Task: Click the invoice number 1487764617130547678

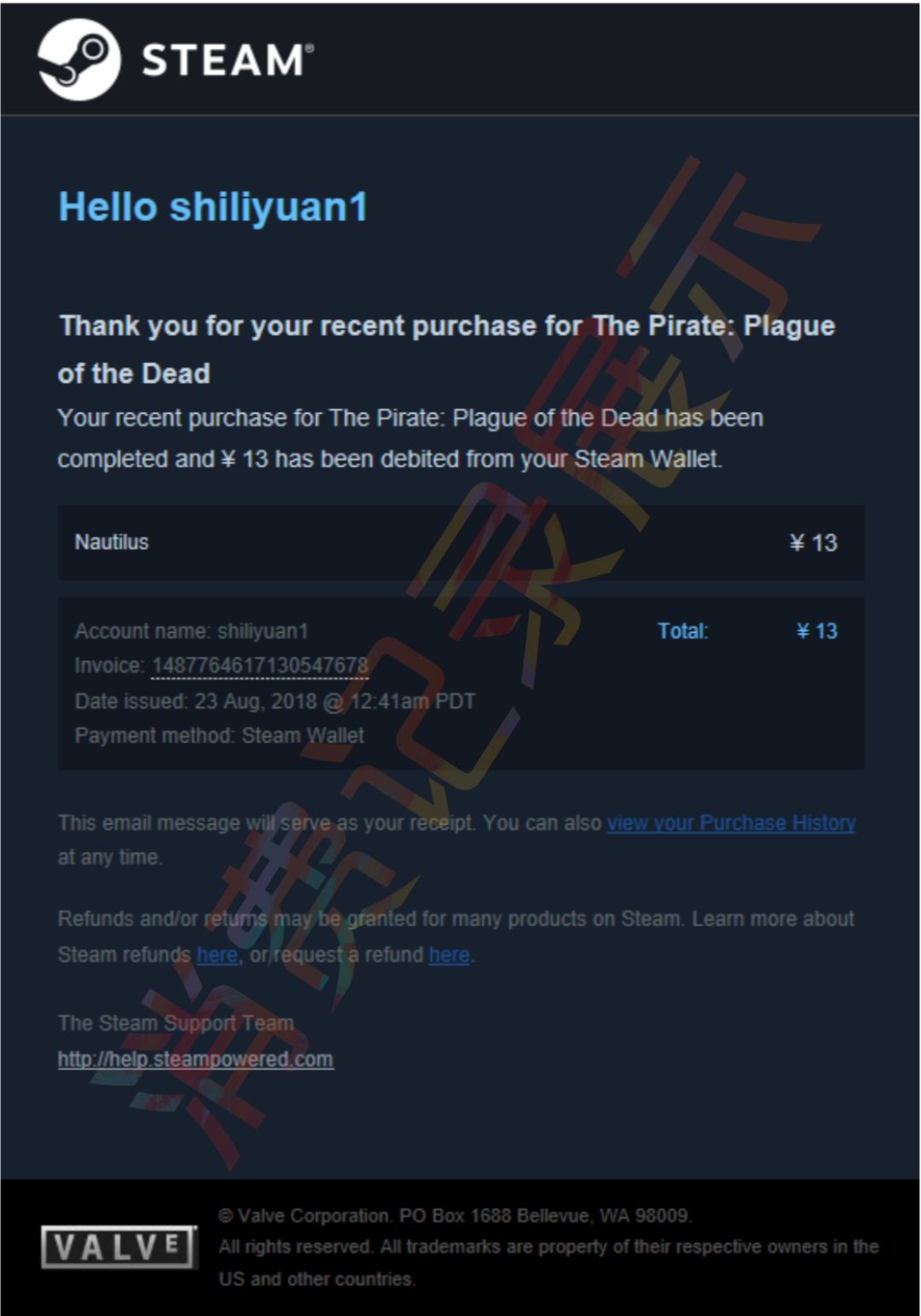Action: coord(260,665)
